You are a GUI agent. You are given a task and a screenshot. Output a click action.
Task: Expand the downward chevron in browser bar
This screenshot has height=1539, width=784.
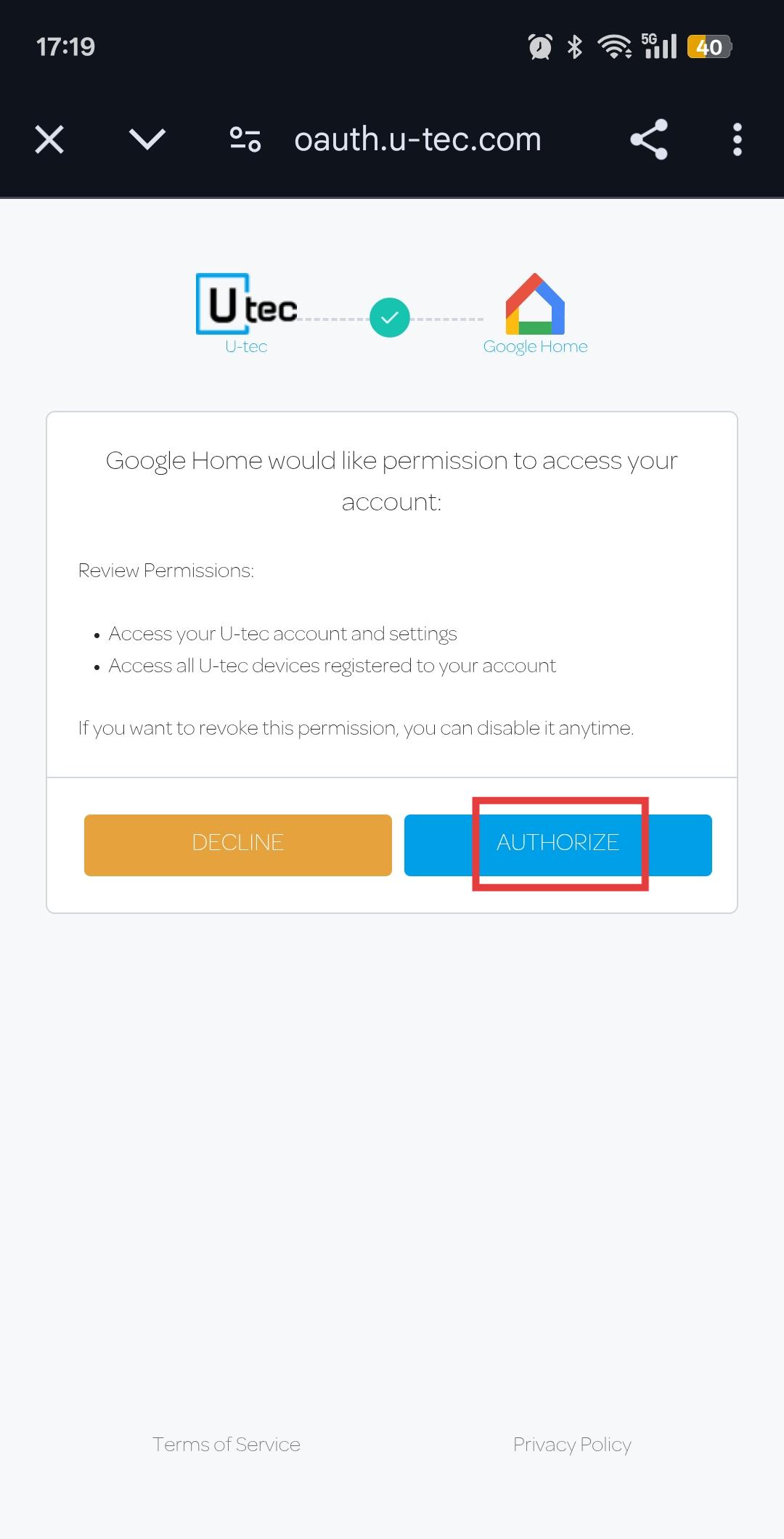point(147,139)
